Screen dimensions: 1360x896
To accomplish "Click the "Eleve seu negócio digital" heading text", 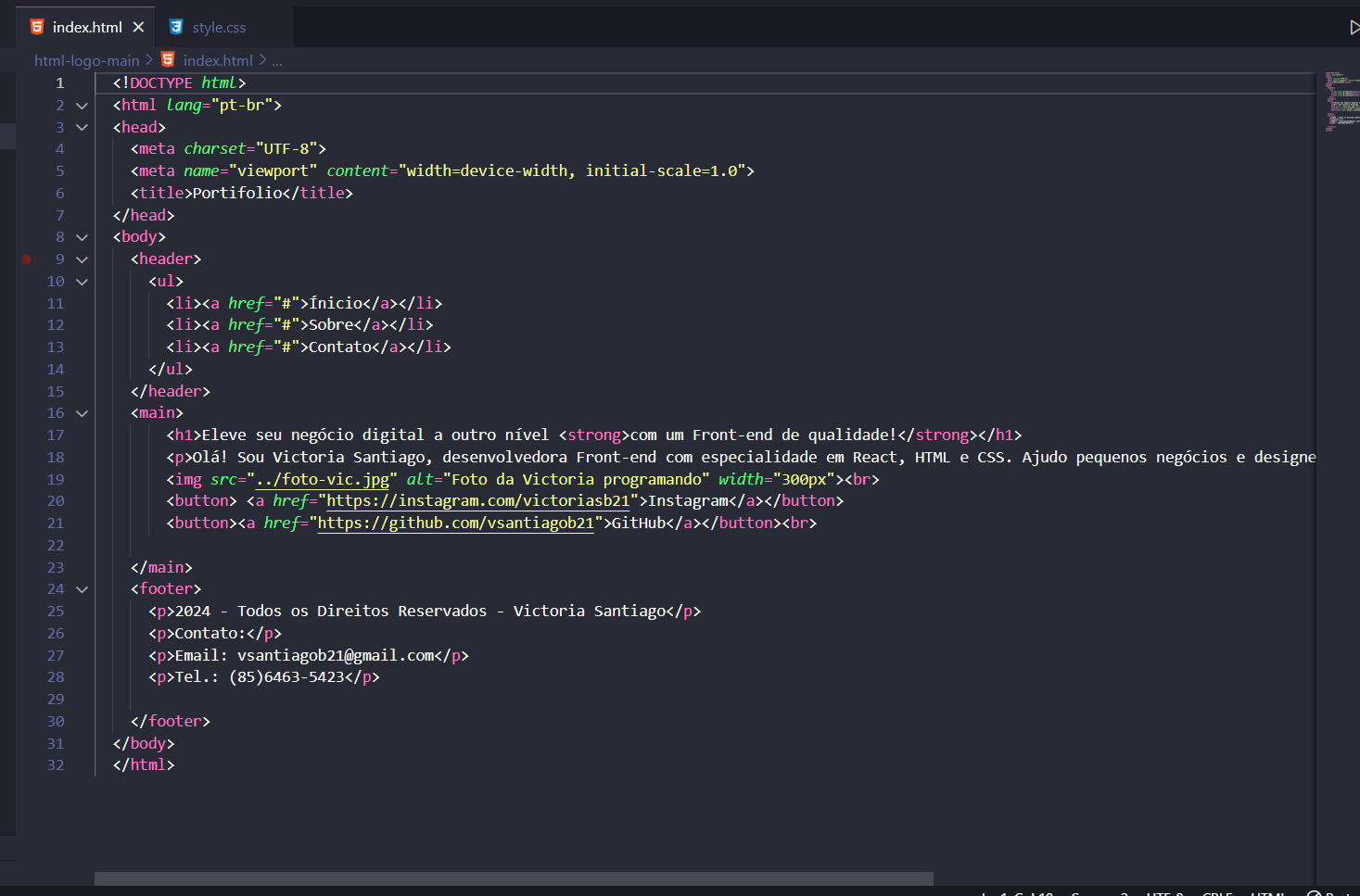I will click(312, 435).
